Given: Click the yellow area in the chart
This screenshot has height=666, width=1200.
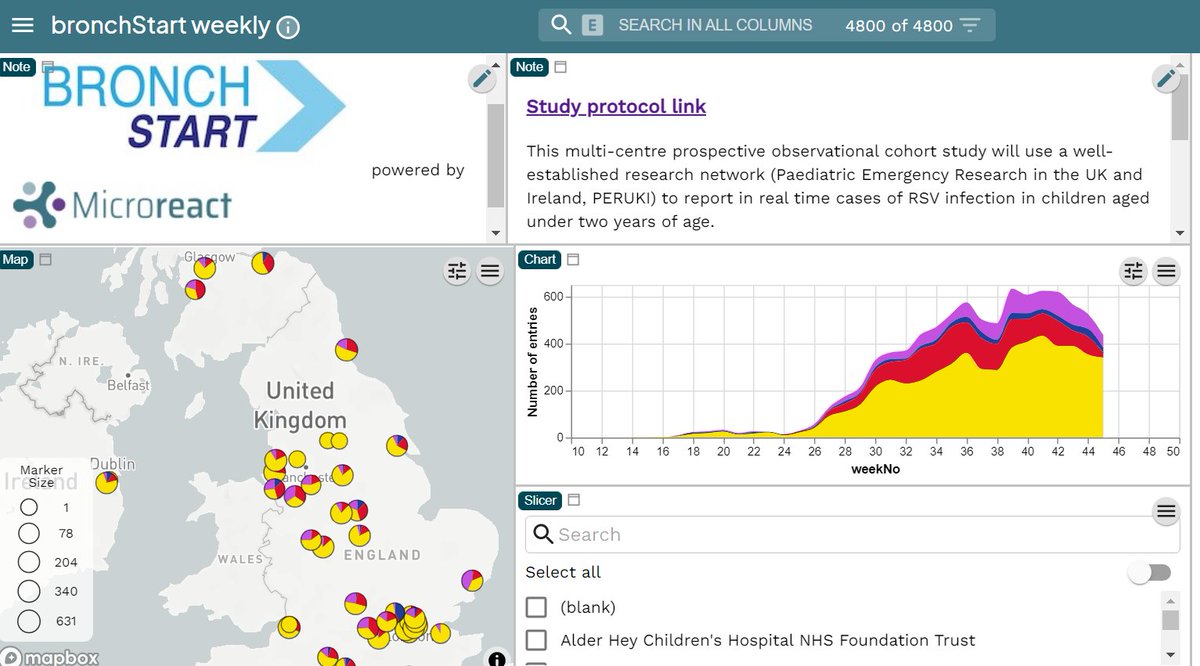Looking at the screenshot, I should (980, 400).
